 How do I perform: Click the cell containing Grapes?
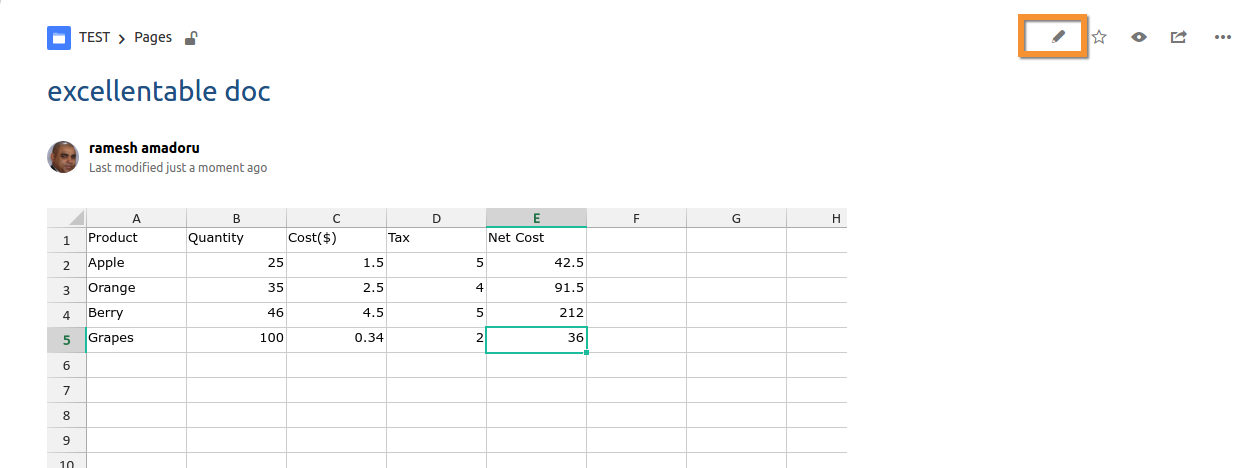tap(137, 339)
